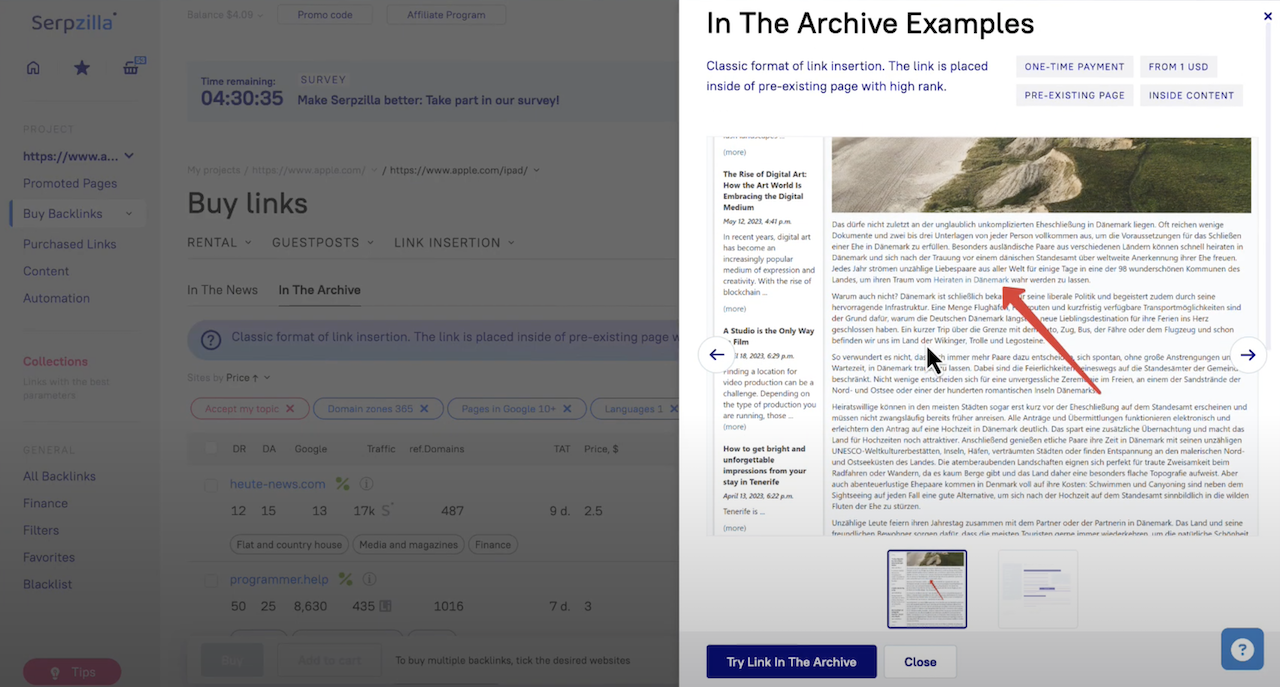The width and height of the screenshot is (1280, 687).
Task: Remove the Accept my topic filter
Action: [290, 409]
